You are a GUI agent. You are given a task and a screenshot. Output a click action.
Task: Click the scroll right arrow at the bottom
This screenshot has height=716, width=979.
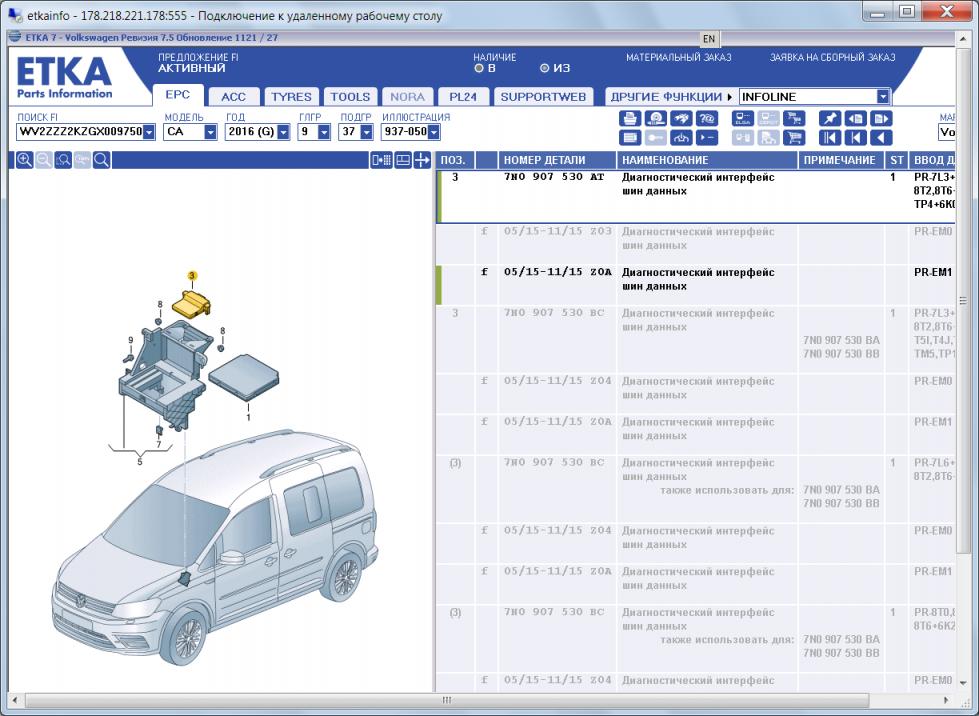947,700
